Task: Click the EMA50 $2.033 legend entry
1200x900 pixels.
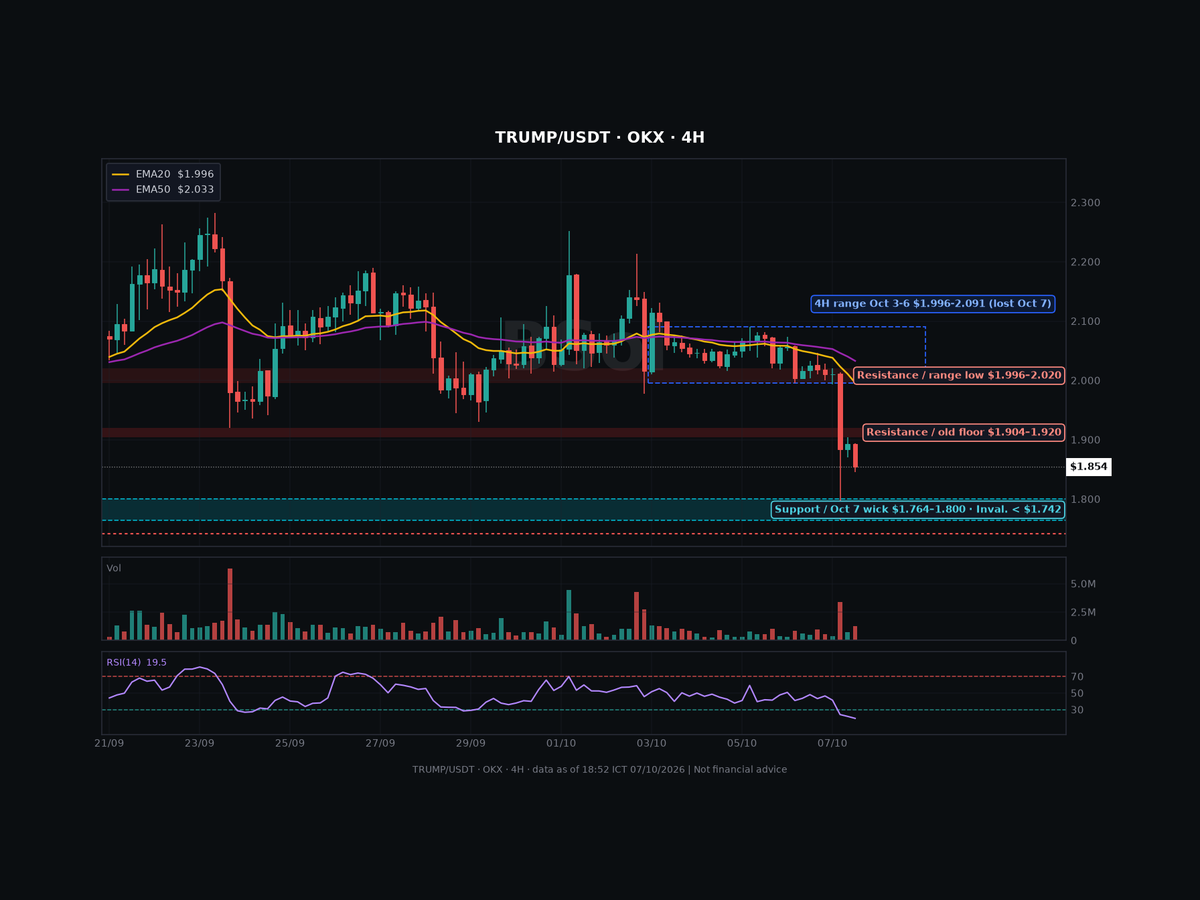Action: tap(163, 189)
